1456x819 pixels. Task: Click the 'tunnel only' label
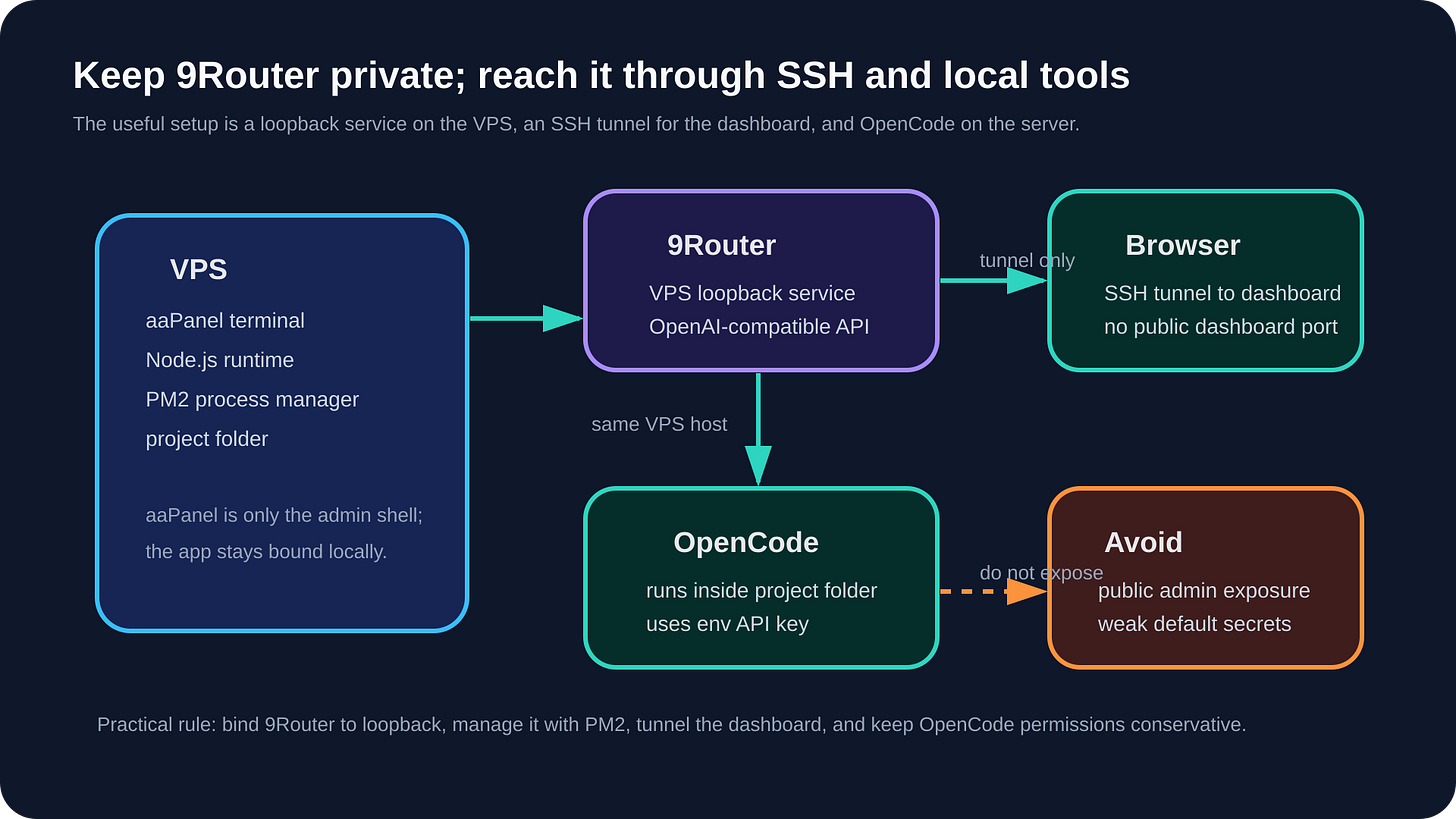(x=1027, y=261)
